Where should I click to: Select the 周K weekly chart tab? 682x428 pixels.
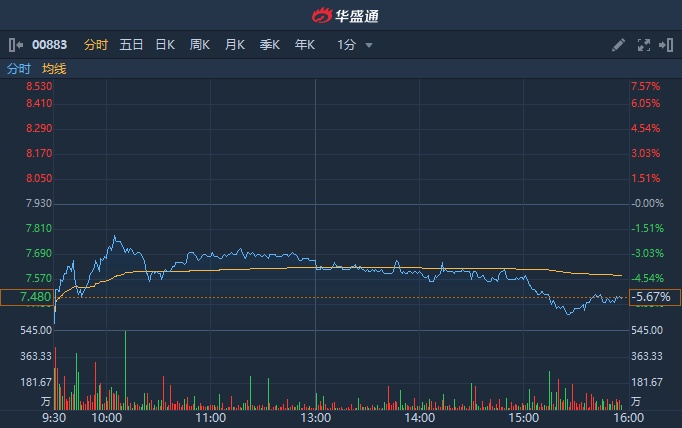coord(200,45)
